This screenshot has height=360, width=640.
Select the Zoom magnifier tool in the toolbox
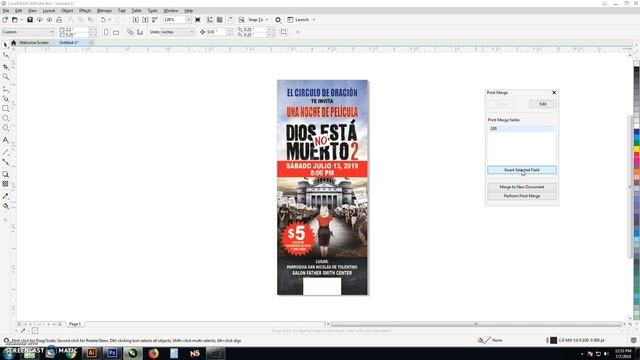pos(6,77)
